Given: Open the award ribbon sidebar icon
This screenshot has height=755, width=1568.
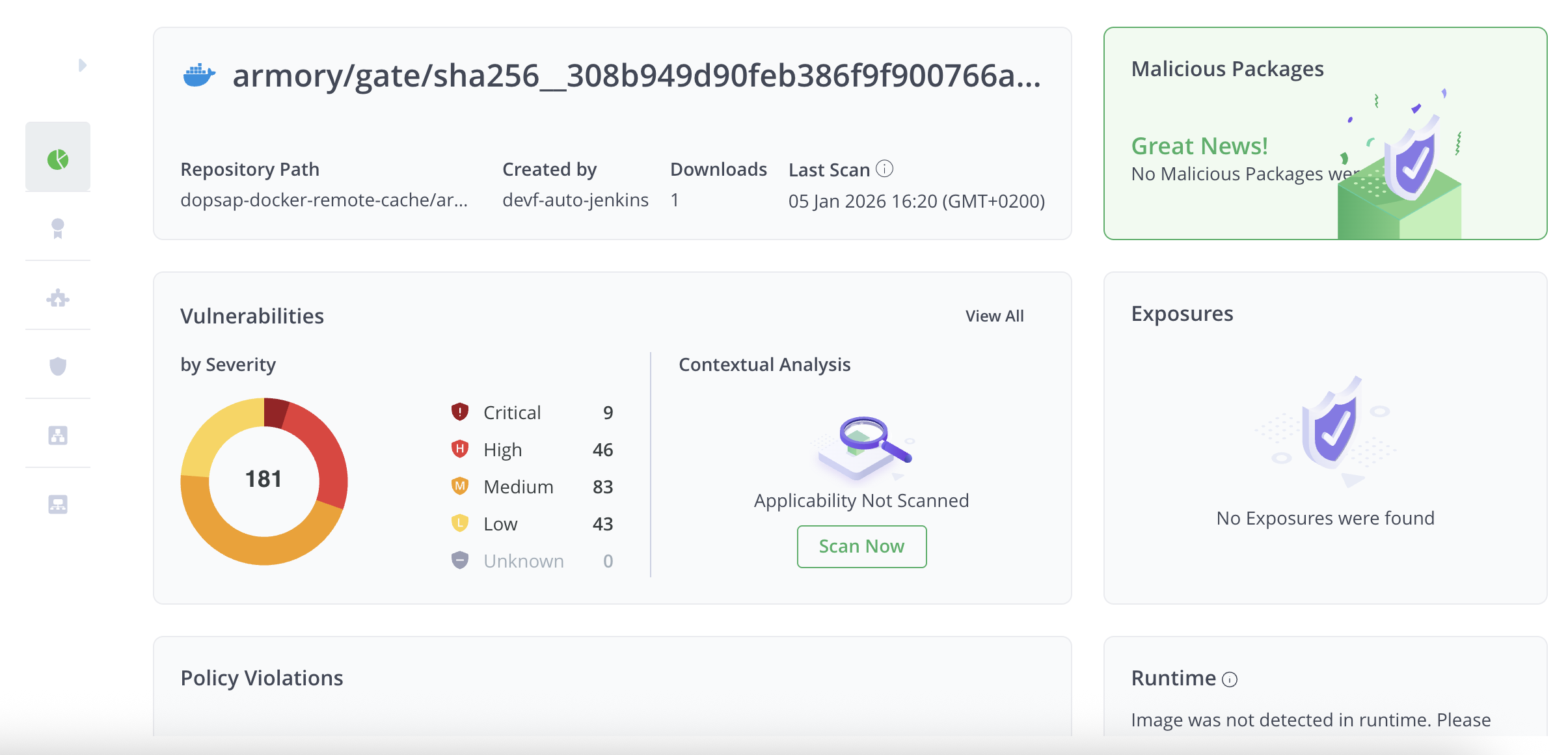Looking at the screenshot, I should 58,228.
